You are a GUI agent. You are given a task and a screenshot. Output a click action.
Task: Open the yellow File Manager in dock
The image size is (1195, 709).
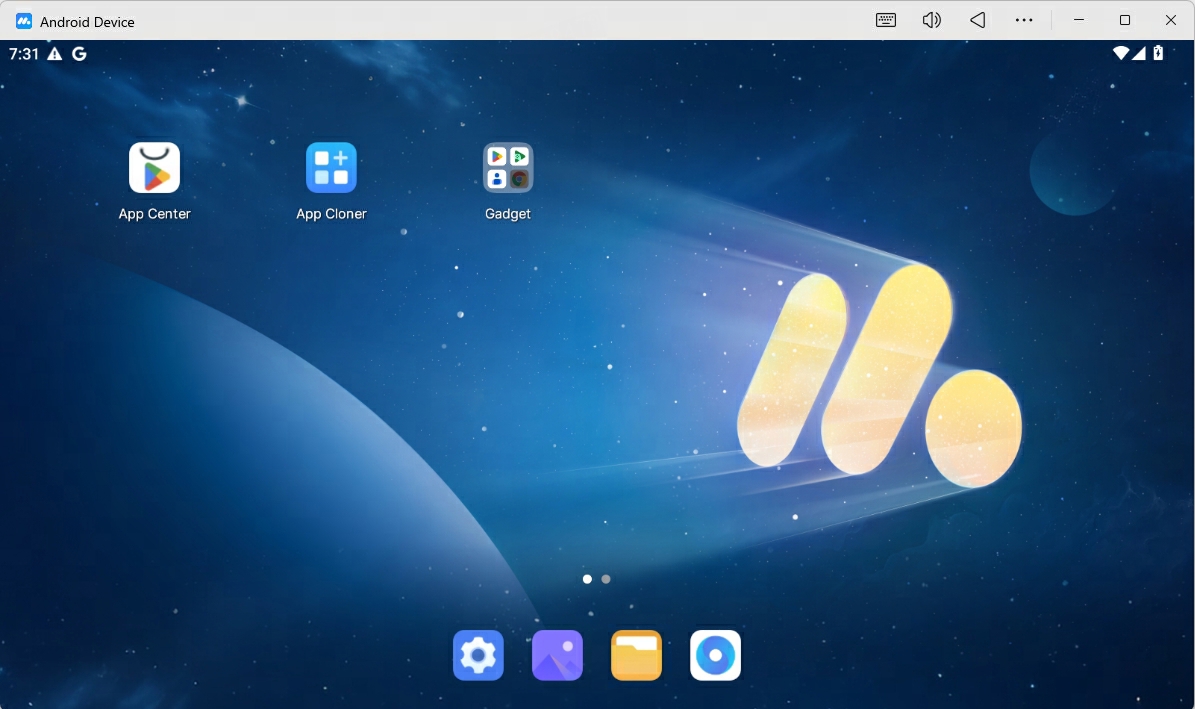click(x=636, y=656)
